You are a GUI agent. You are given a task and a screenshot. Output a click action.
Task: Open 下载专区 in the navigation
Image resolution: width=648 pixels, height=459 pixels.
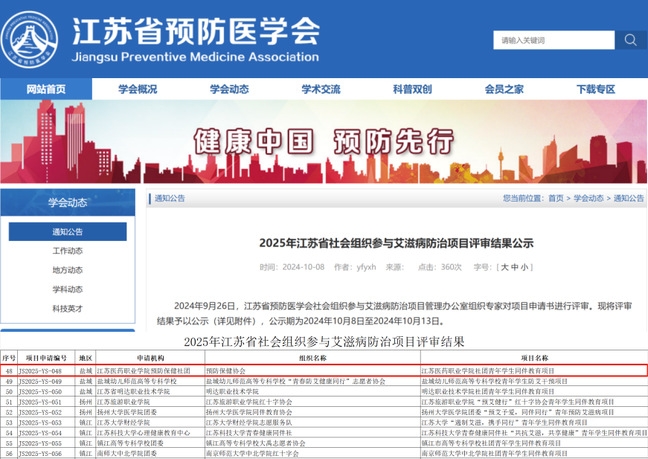pos(596,89)
